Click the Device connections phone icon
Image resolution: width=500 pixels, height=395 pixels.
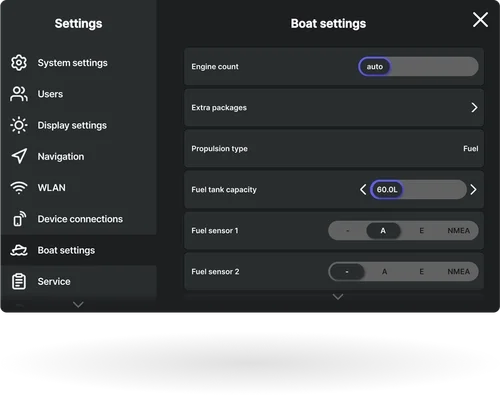click(19, 219)
